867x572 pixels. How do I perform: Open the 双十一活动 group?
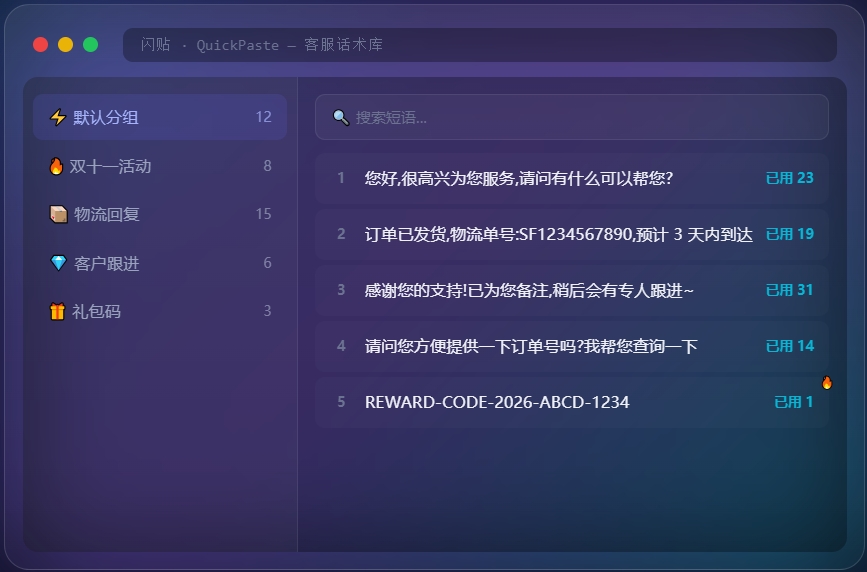160,166
